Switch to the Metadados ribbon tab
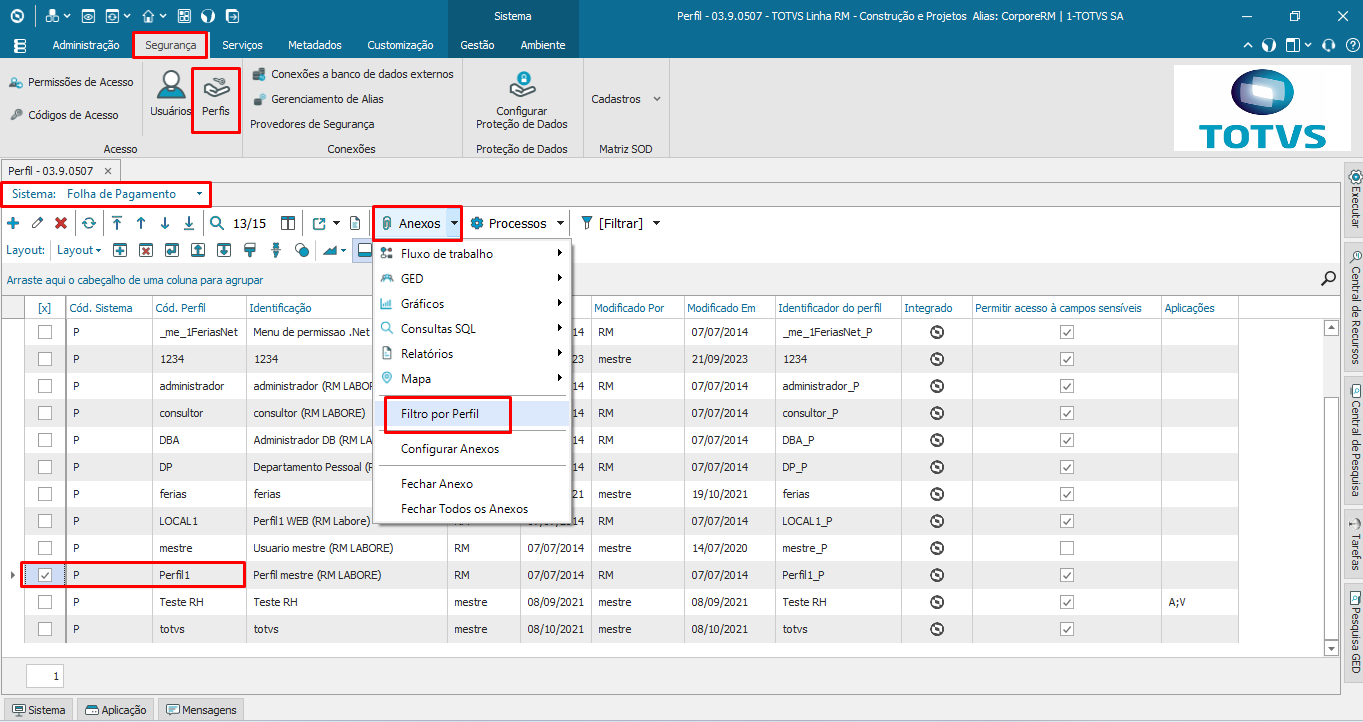Image resolution: width=1363 pixels, height=722 pixels. coord(315,45)
